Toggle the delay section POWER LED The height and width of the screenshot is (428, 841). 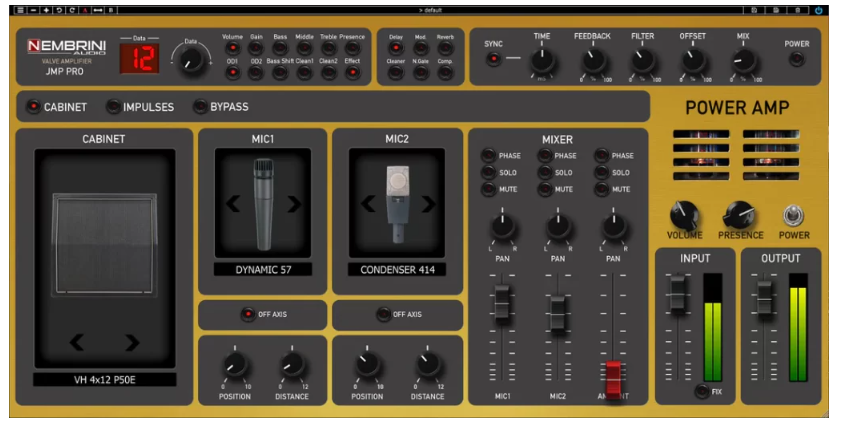[x=797, y=58]
